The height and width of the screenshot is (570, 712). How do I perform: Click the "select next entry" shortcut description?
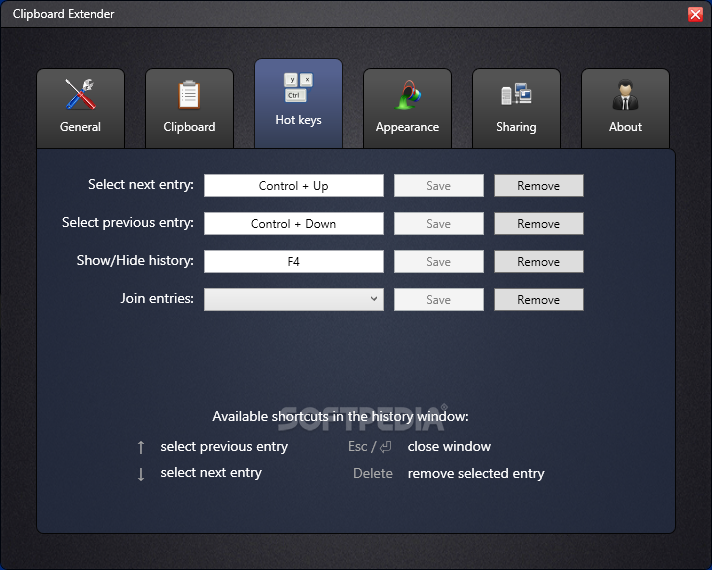point(211,473)
